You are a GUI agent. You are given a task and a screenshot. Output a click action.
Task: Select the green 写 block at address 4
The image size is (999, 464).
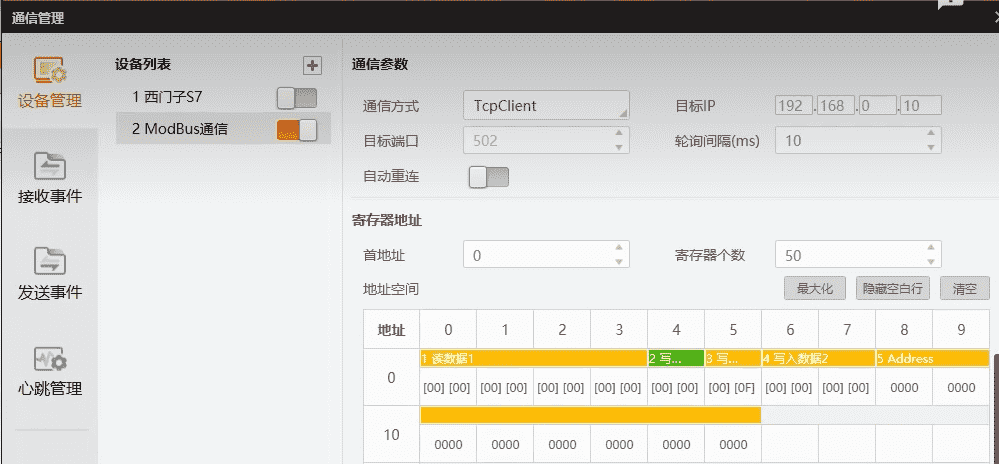point(676,358)
